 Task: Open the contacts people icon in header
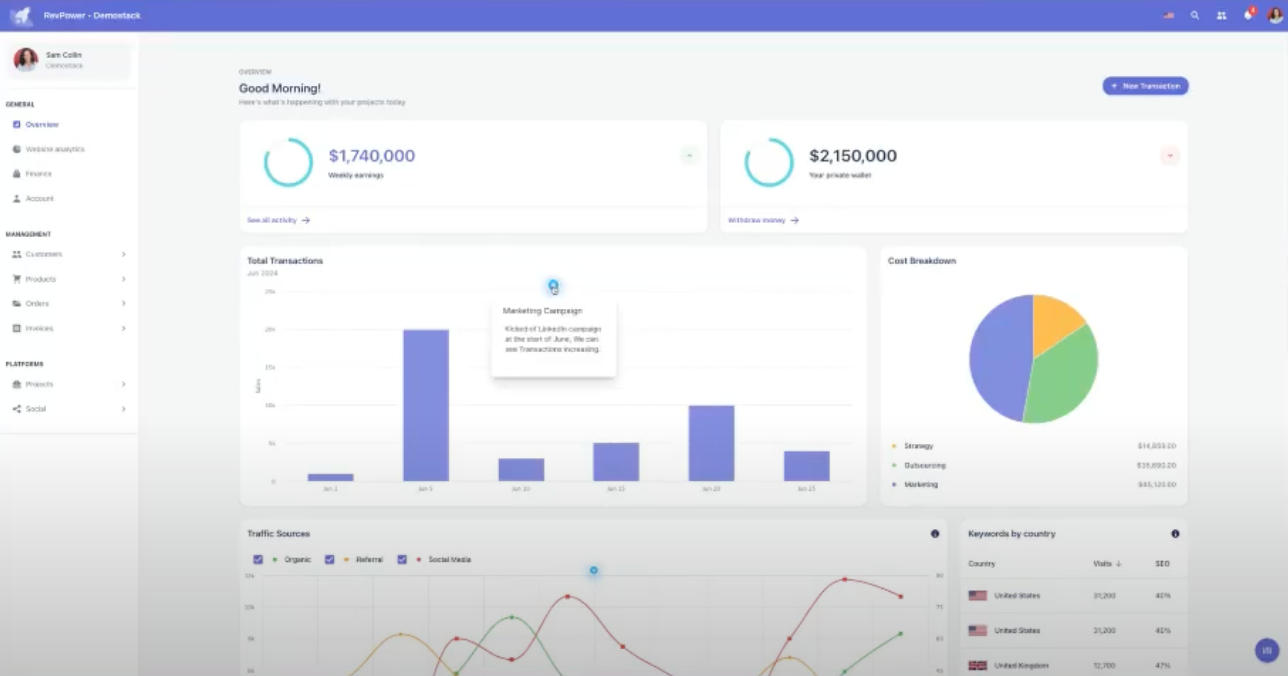[1221, 16]
